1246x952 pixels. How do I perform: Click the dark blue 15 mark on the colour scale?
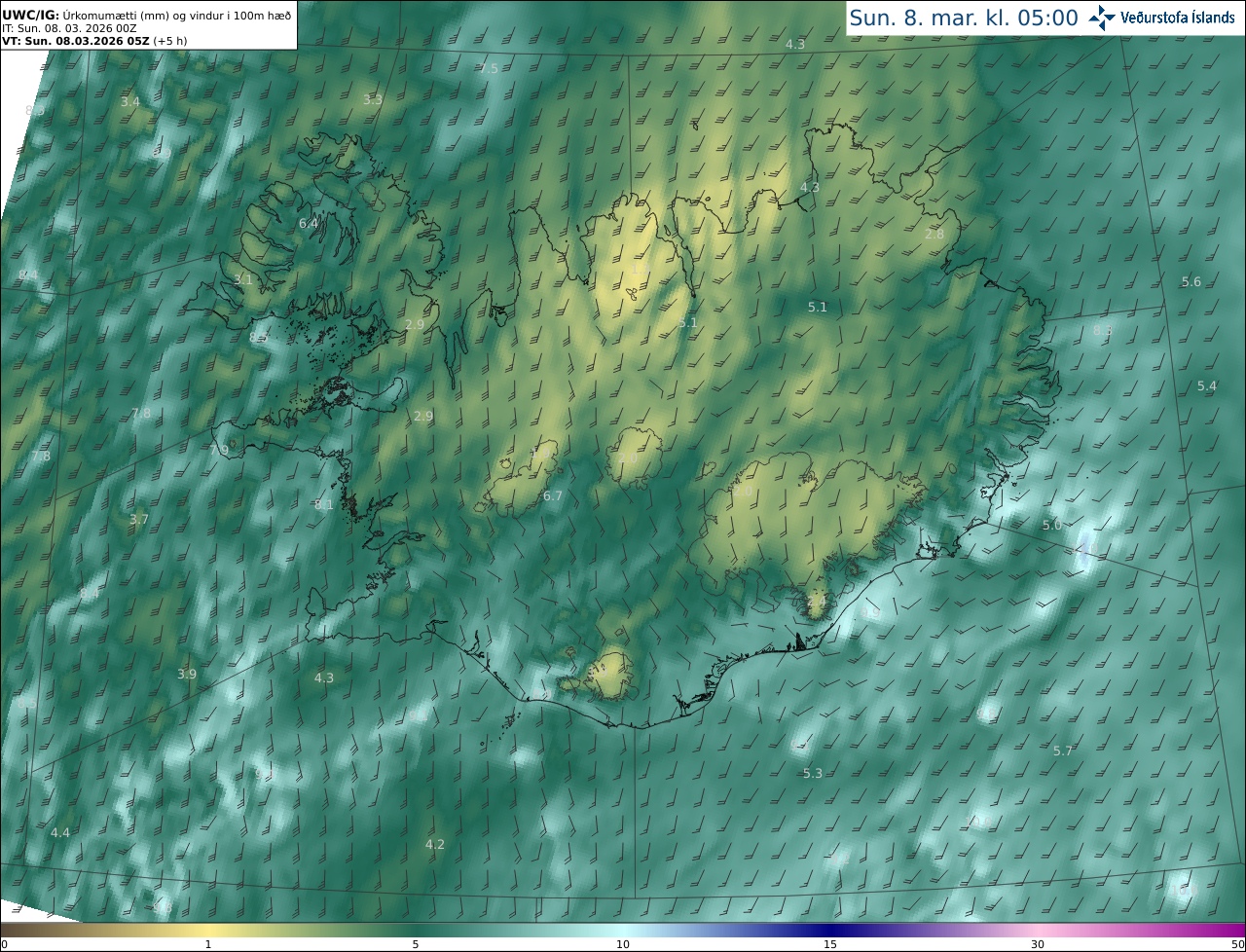point(830,930)
